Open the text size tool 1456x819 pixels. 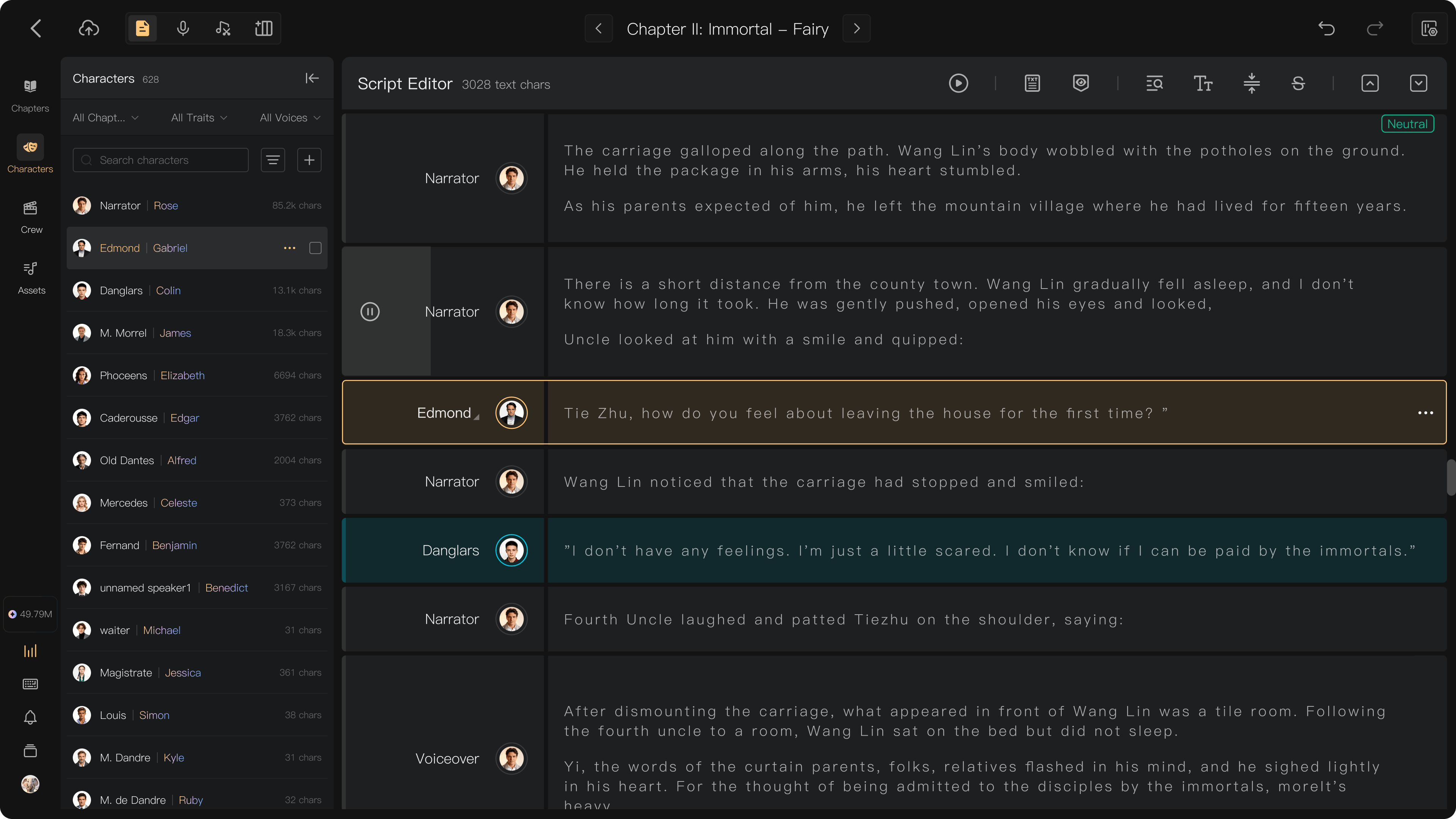[x=1203, y=84]
